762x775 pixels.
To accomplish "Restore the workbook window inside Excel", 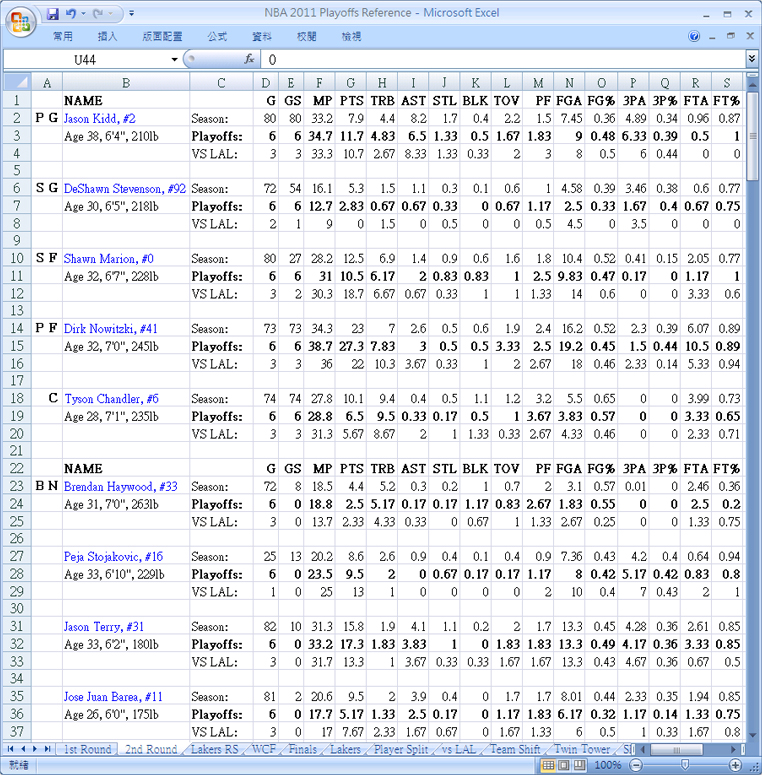I will (x=730, y=36).
